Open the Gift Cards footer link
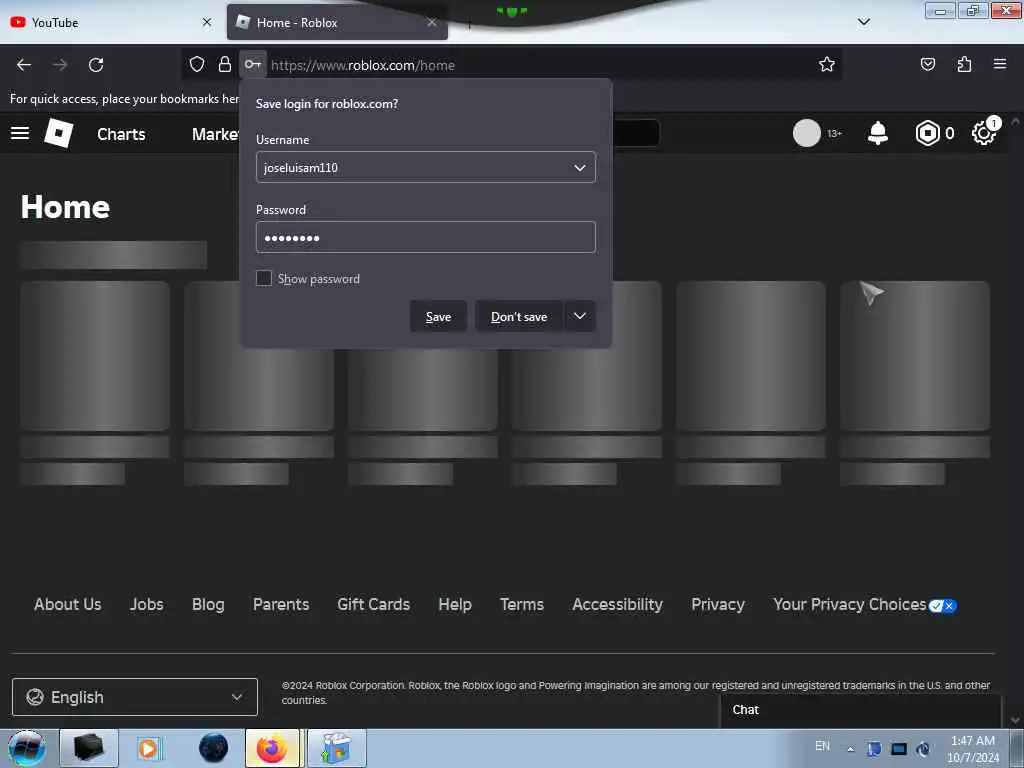Viewport: 1024px width, 768px height. (x=374, y=605)
